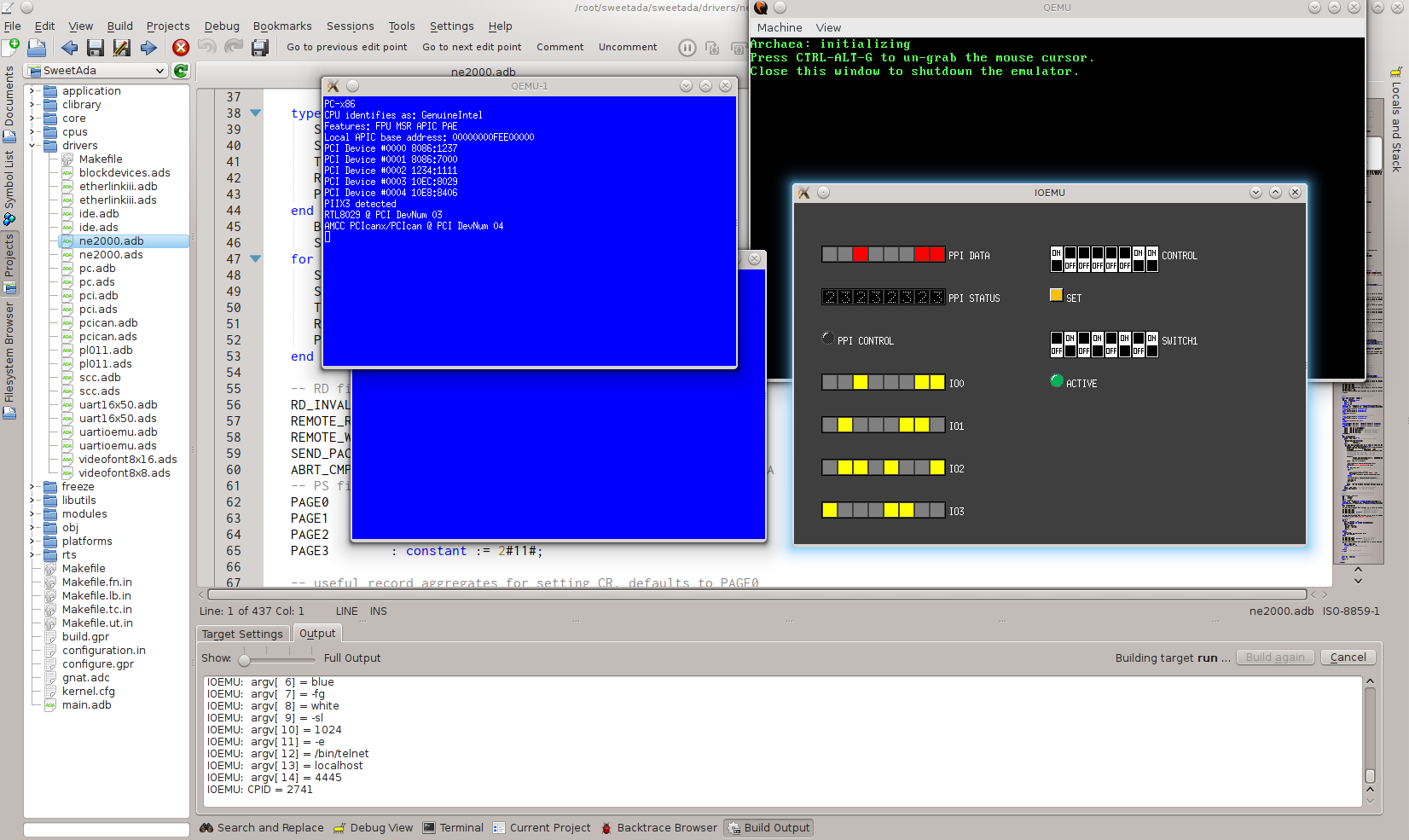This screenshot has height=840, width=1409.
Task: Click the Build again button
Action: pyautogui.click(x=1275, y=658)
